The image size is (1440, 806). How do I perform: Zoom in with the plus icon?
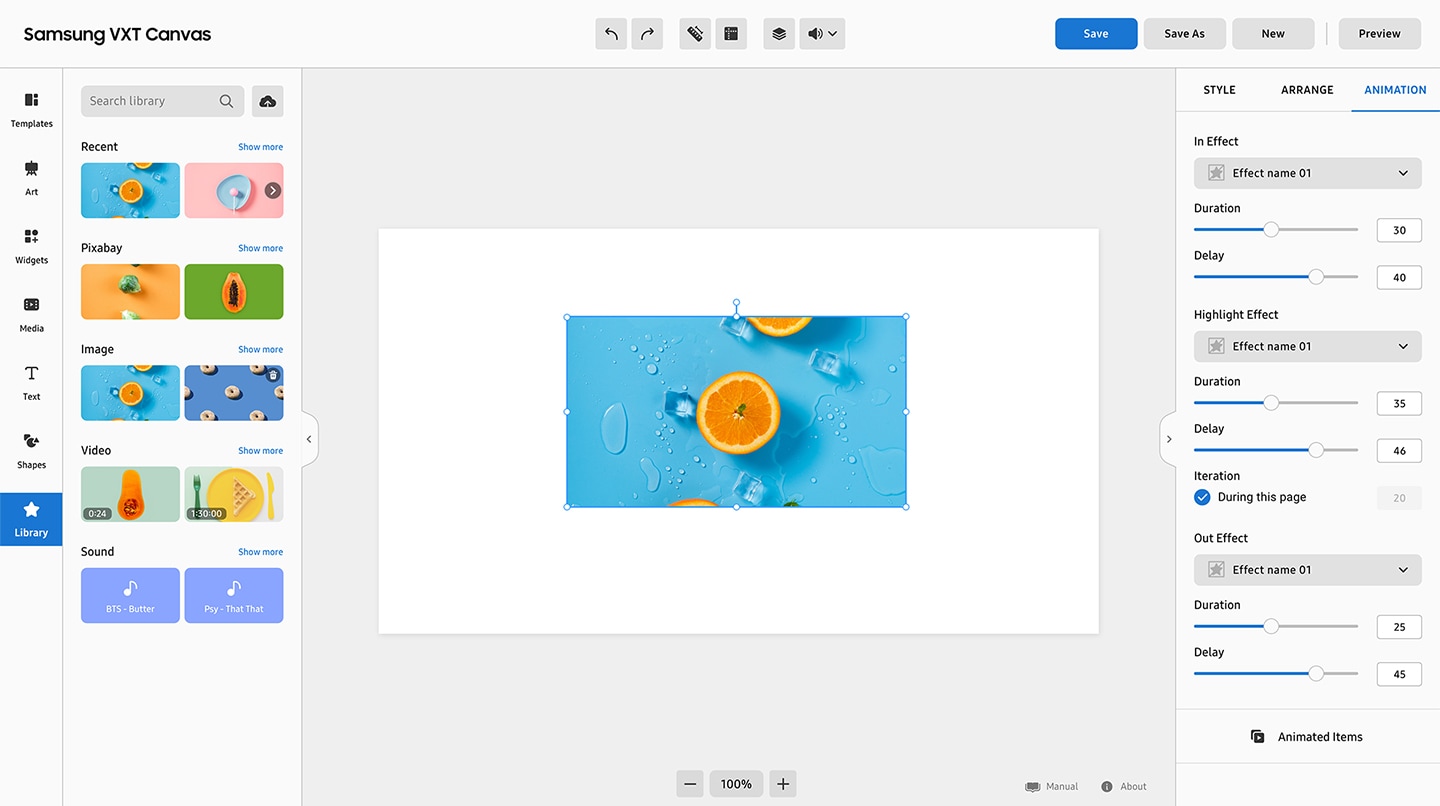[783, 784]
